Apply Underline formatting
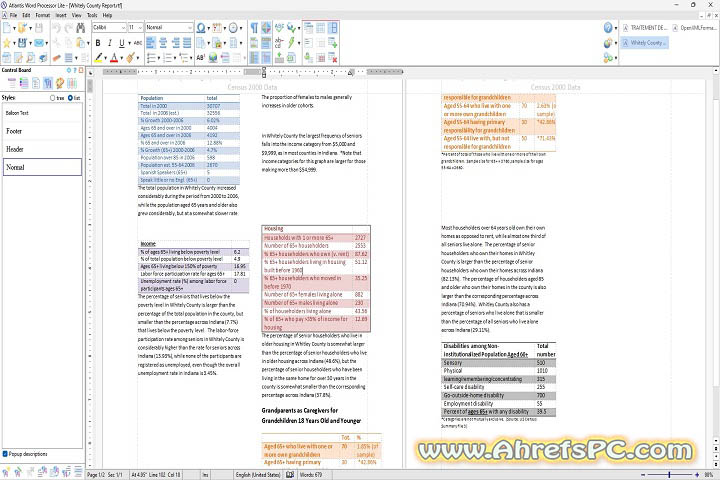The height and width of the screenshot is (480, 720). click(x=122, y=43)
